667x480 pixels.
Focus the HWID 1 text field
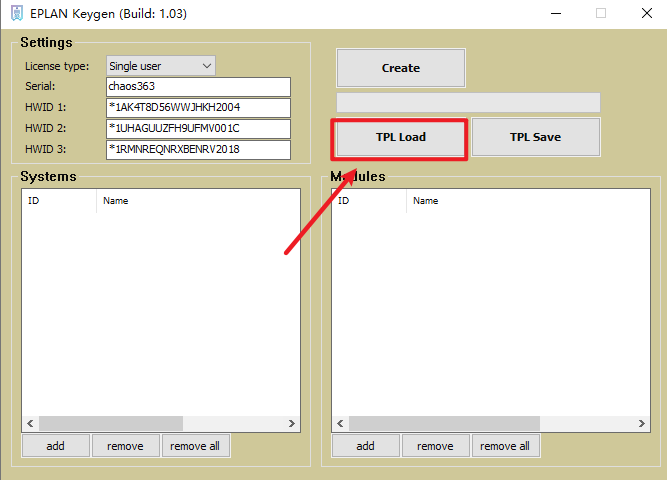point(197,108)
